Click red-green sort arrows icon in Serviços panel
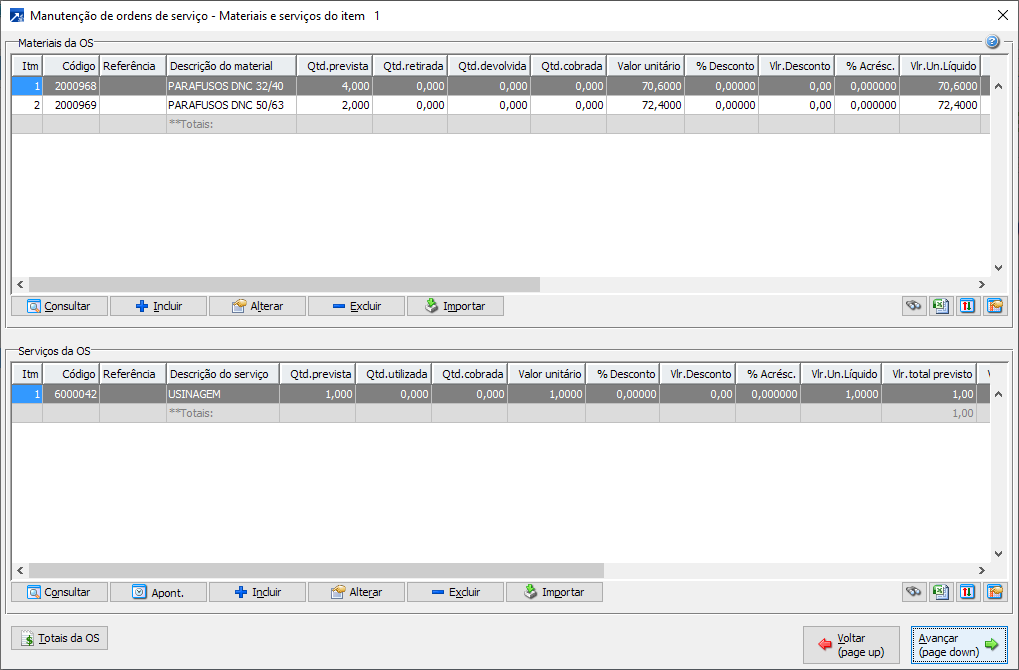 click(968, 592)
